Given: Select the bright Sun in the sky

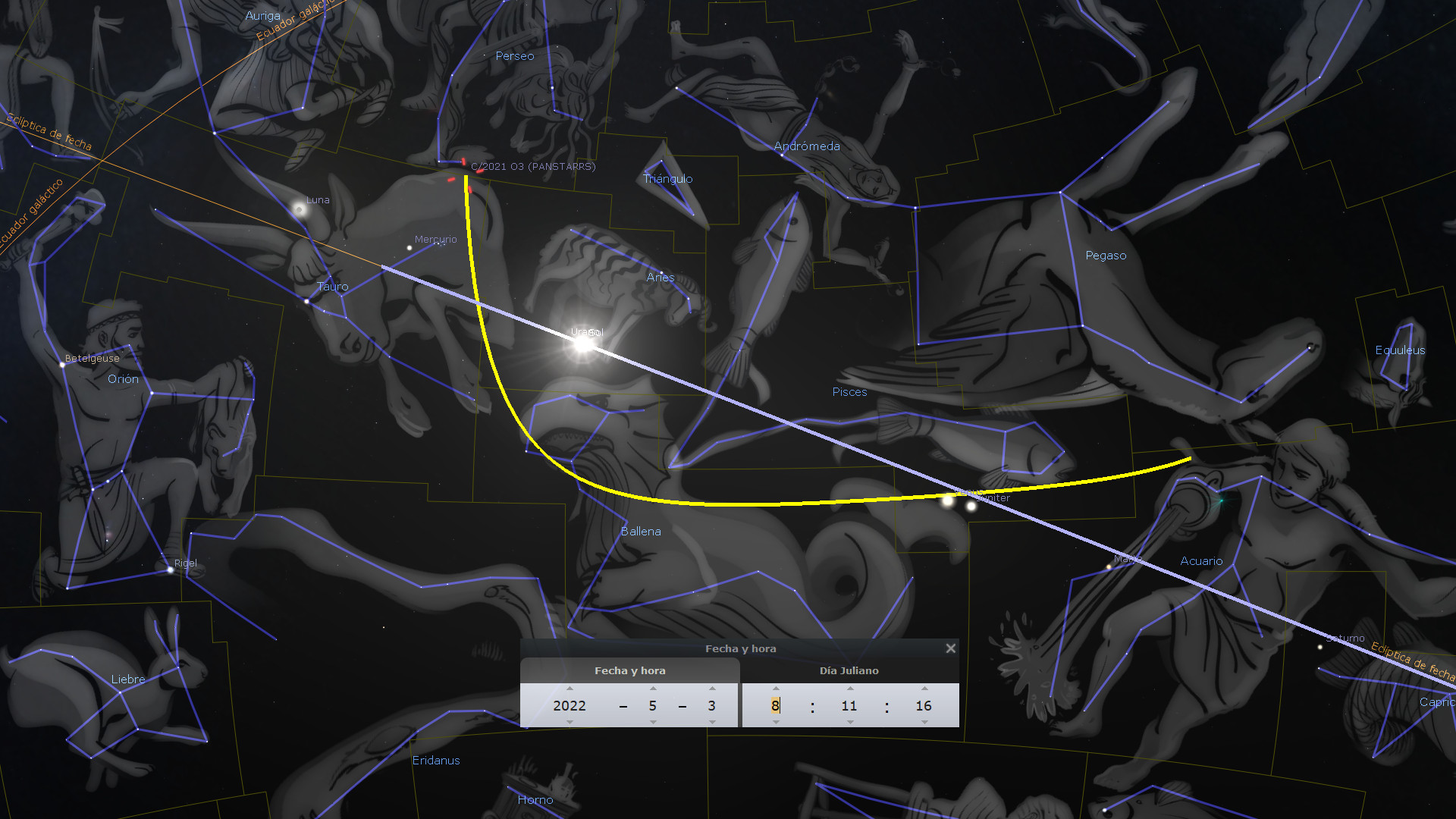Looking at the screenshot, I should (x=584, y=344).
